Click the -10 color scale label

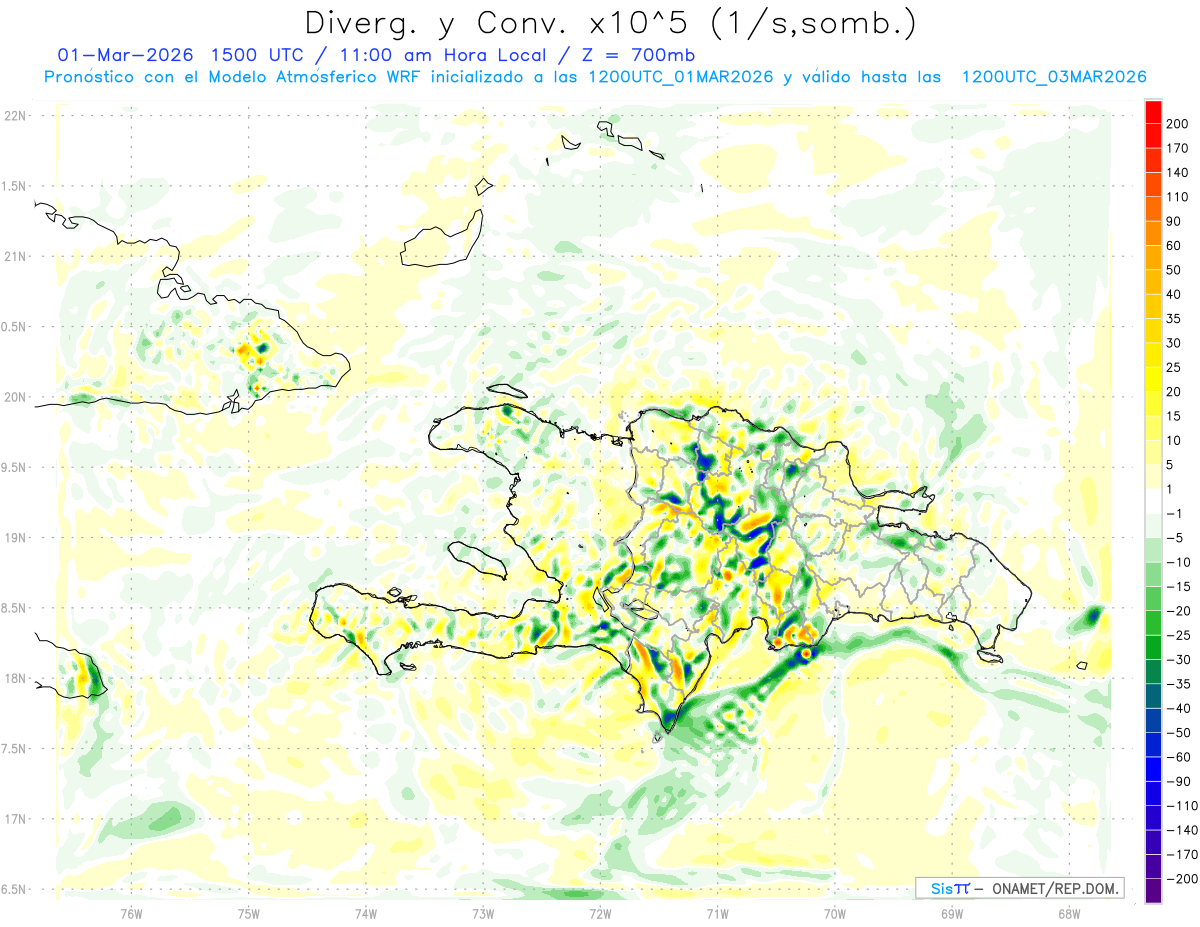point(1177,562)
